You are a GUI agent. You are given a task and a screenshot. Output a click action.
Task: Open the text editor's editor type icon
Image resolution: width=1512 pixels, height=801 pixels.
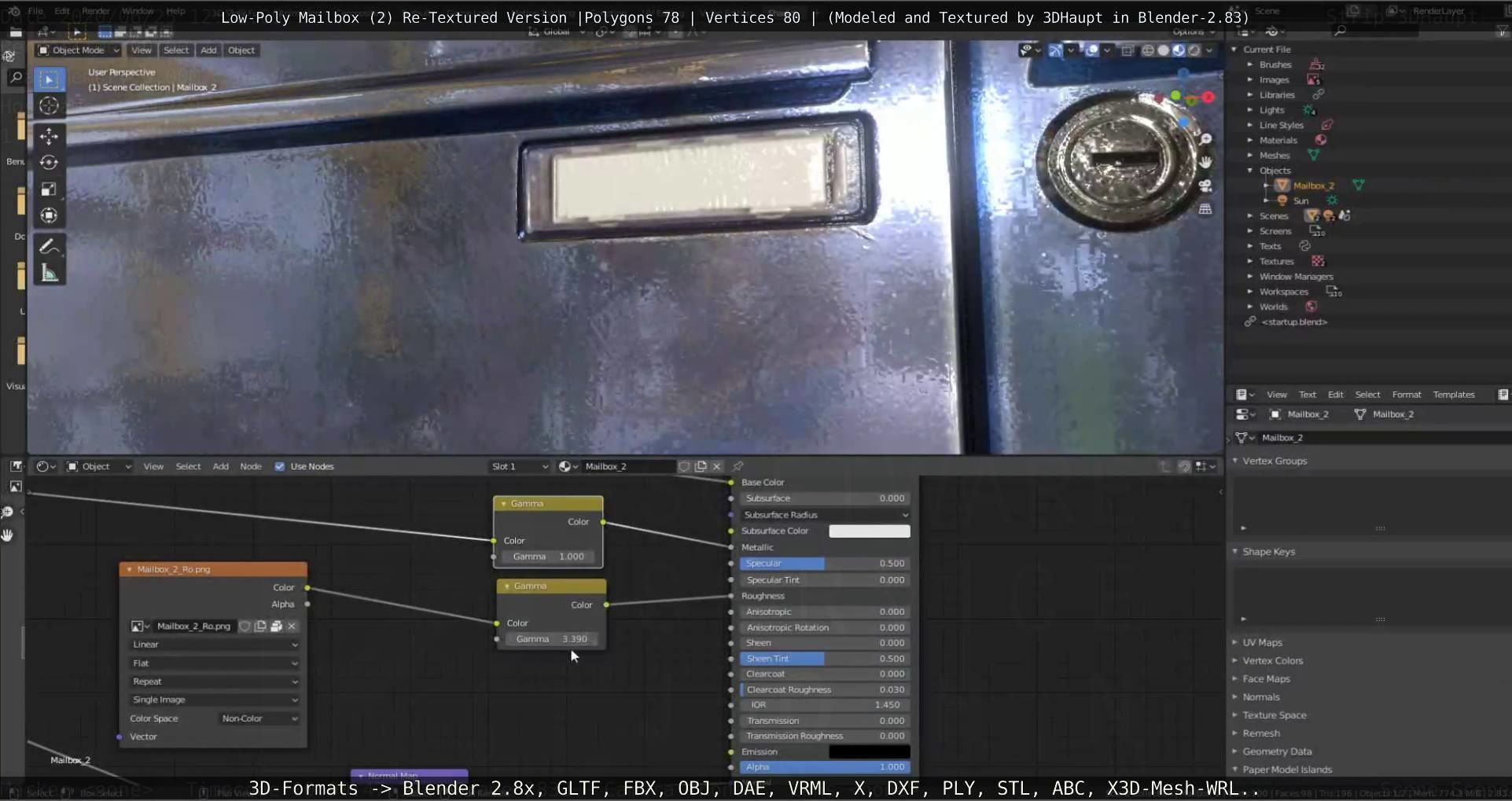(1245, 395)
